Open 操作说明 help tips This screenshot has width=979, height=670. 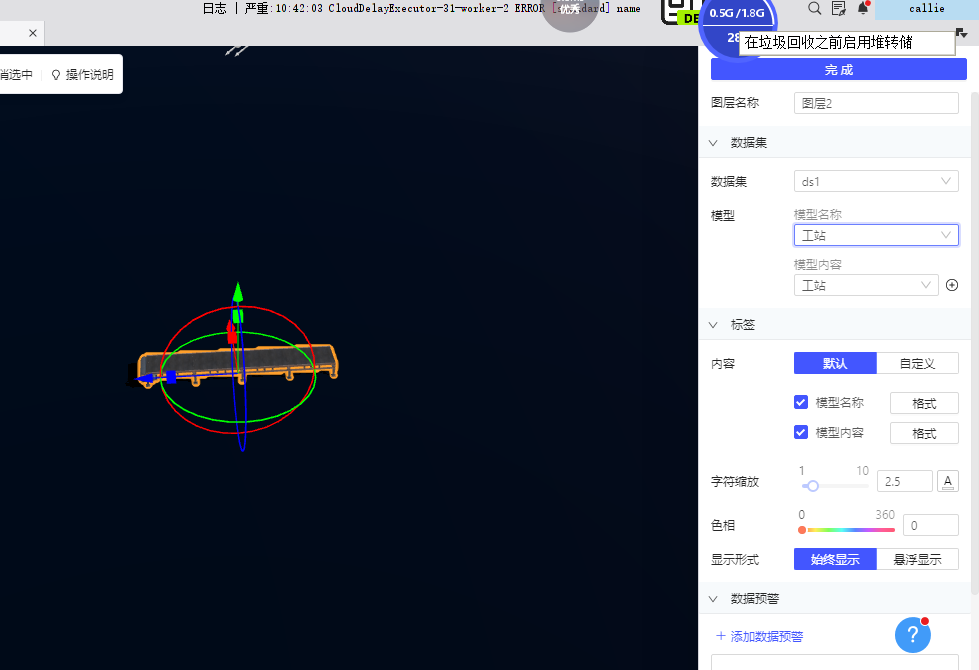(82, 75)
